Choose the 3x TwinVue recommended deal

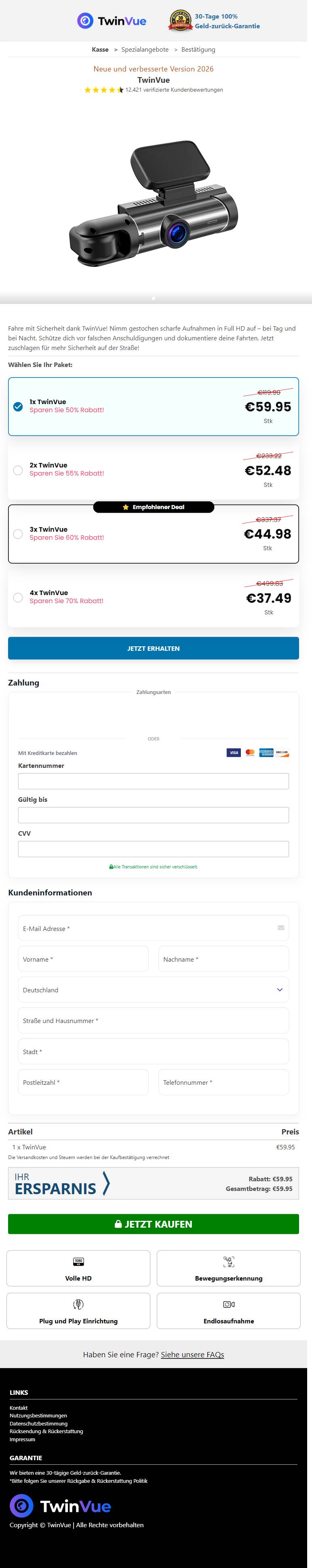pos(18,534)
